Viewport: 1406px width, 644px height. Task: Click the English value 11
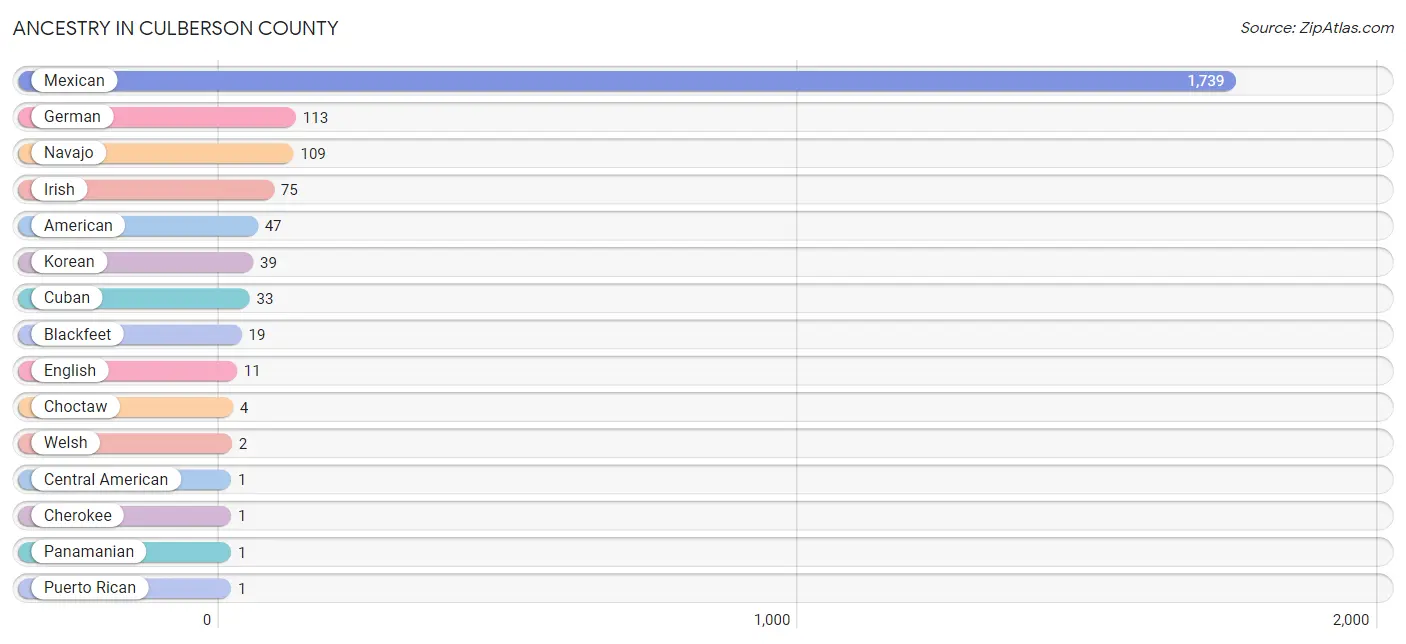[x=252, y=371]
